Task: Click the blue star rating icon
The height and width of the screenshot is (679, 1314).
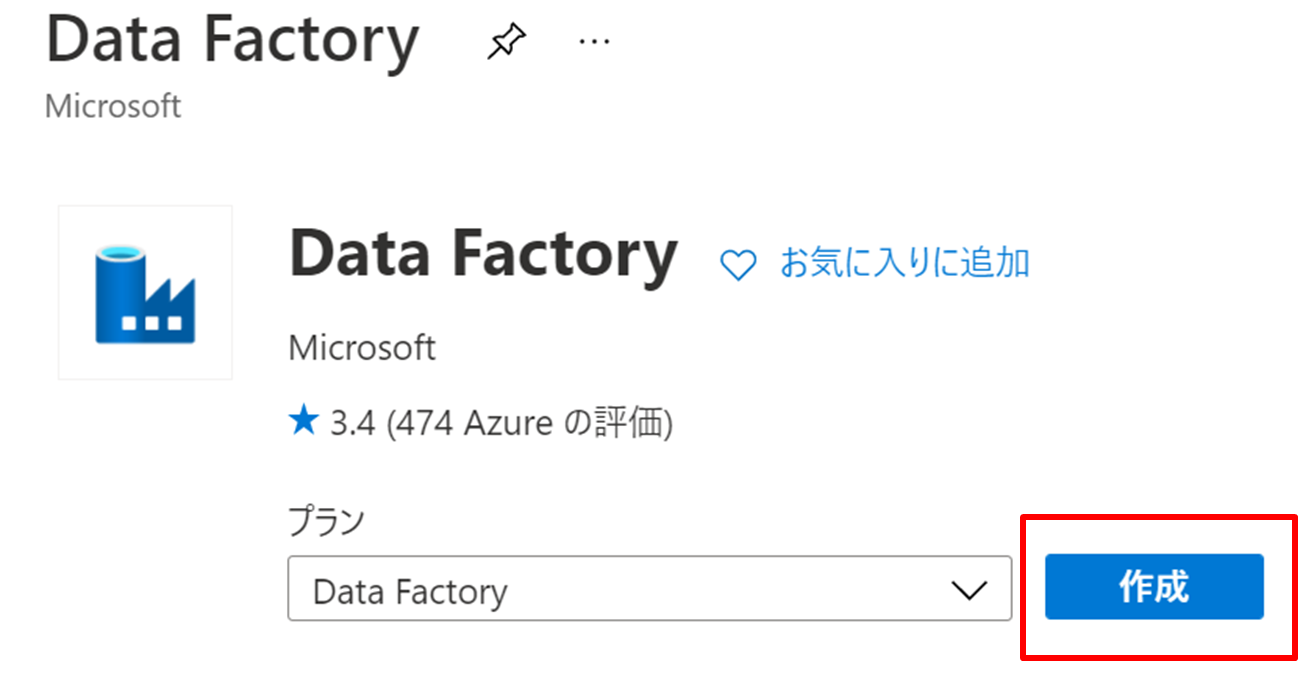Action: coord(302,423)
